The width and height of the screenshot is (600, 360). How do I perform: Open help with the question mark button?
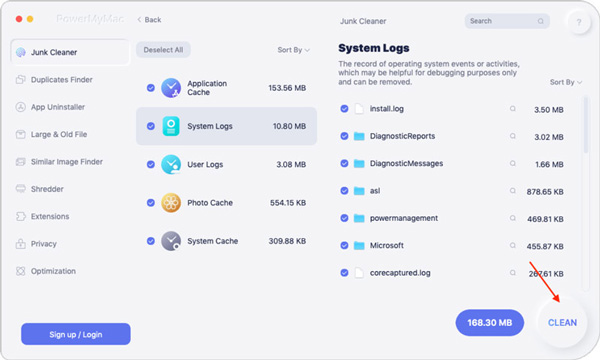579,23
